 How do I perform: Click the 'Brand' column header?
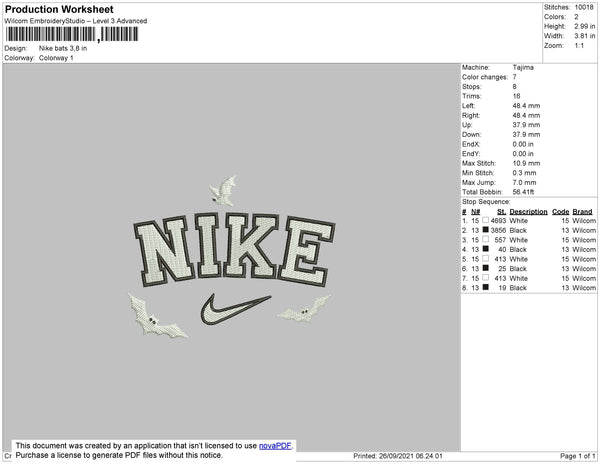coord(582,212)
